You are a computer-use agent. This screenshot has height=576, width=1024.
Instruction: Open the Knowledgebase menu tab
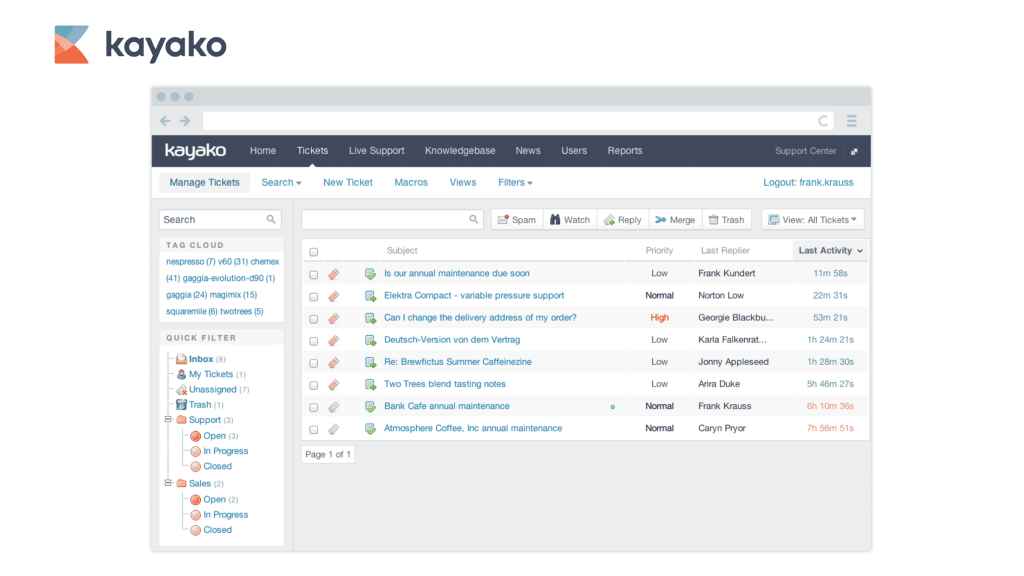460,151
